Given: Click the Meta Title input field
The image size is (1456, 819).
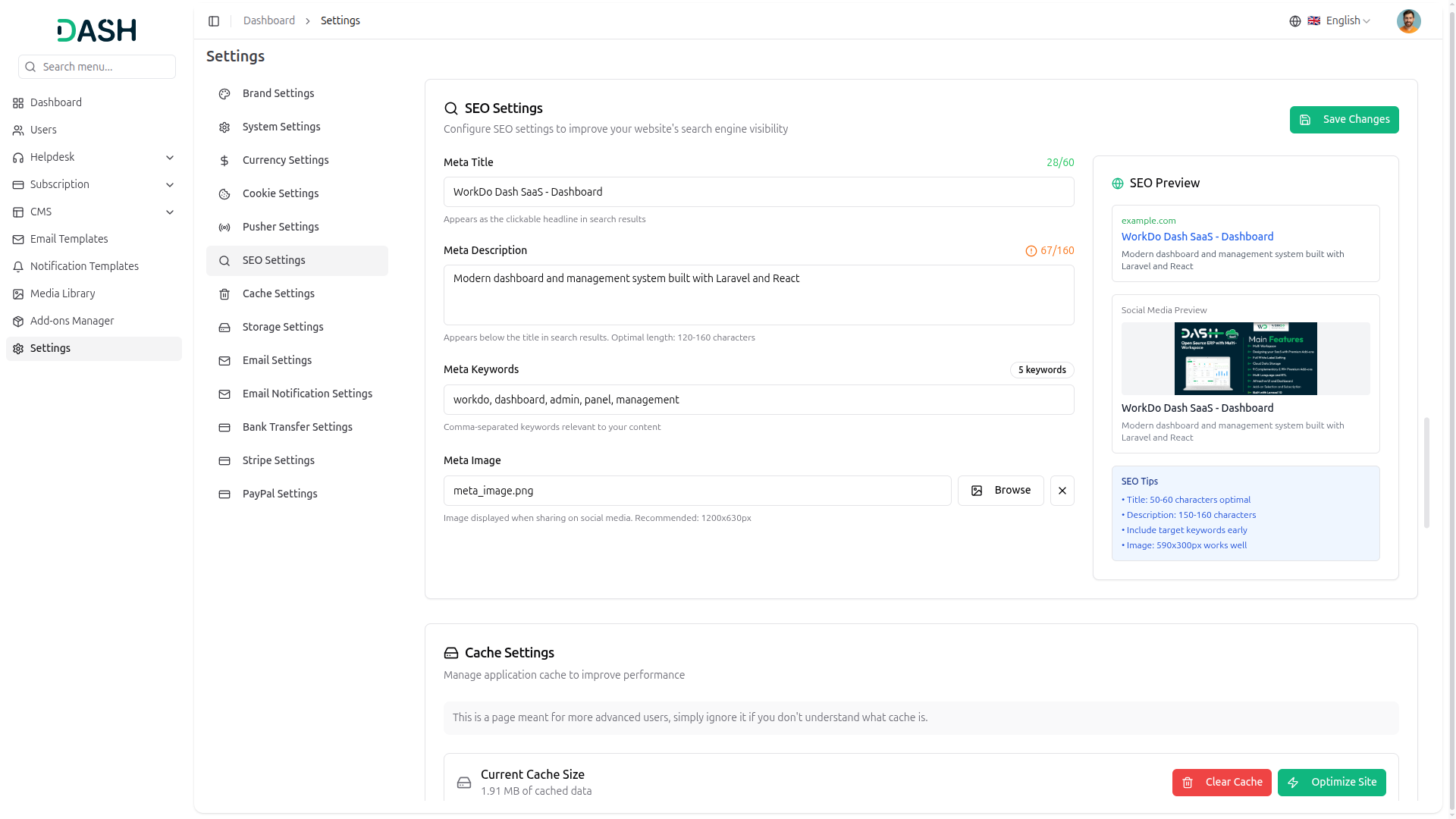Looking at the screenshot, I should [x=758, y=192].
